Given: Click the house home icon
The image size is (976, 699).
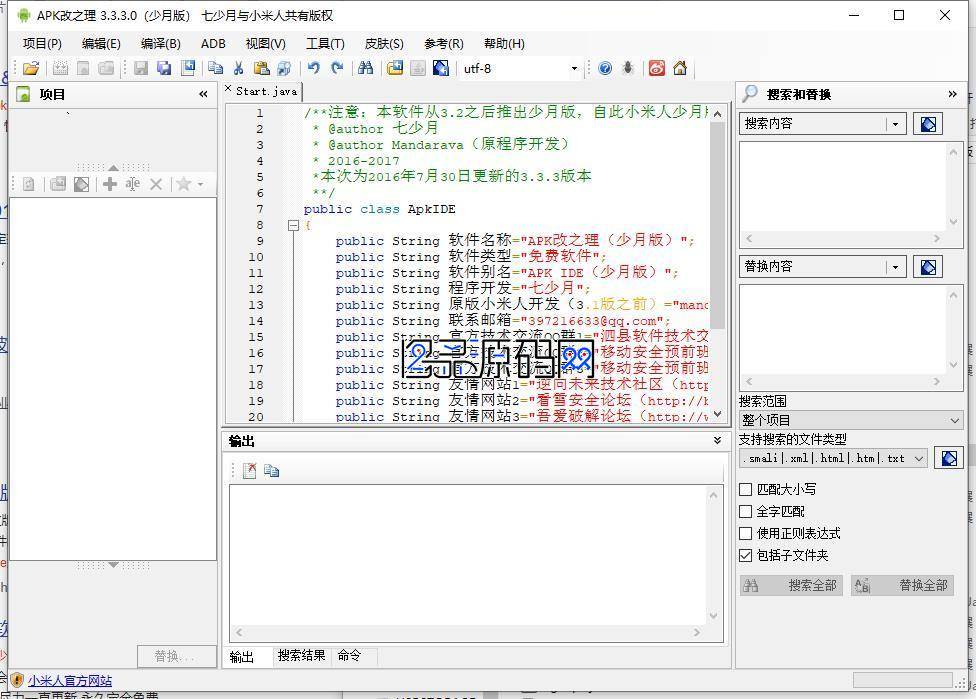Looking at the screenshot, I should [680, 68].
